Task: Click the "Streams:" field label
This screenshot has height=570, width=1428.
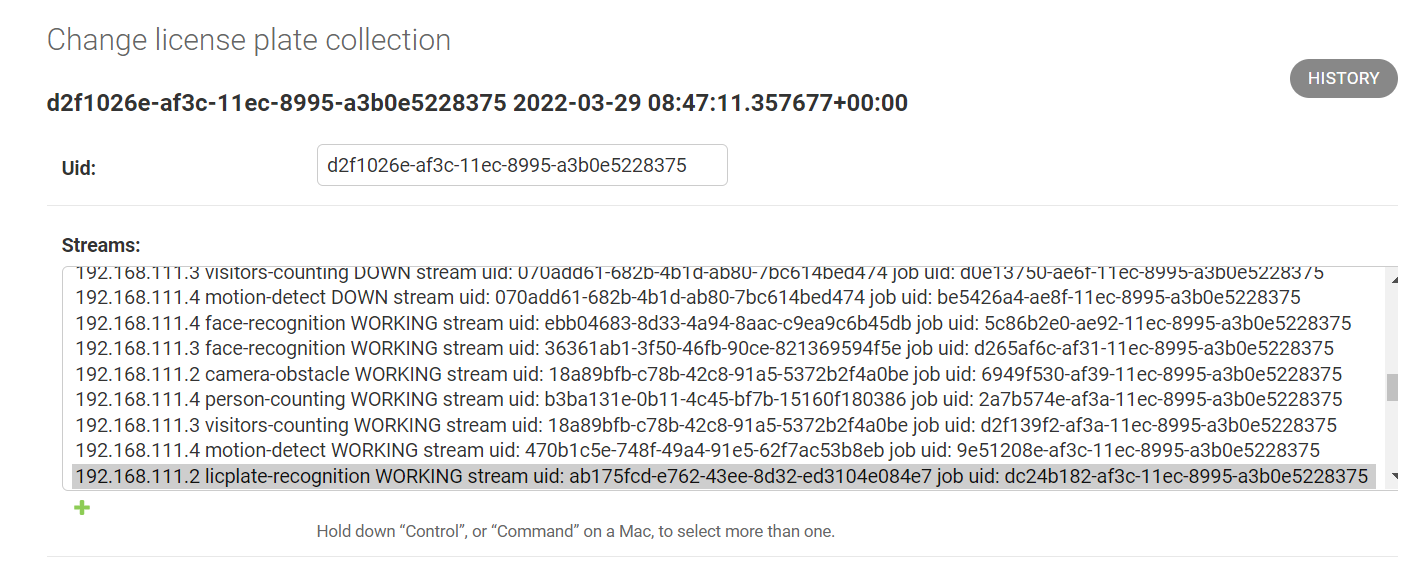Action: tap(101, 245)
